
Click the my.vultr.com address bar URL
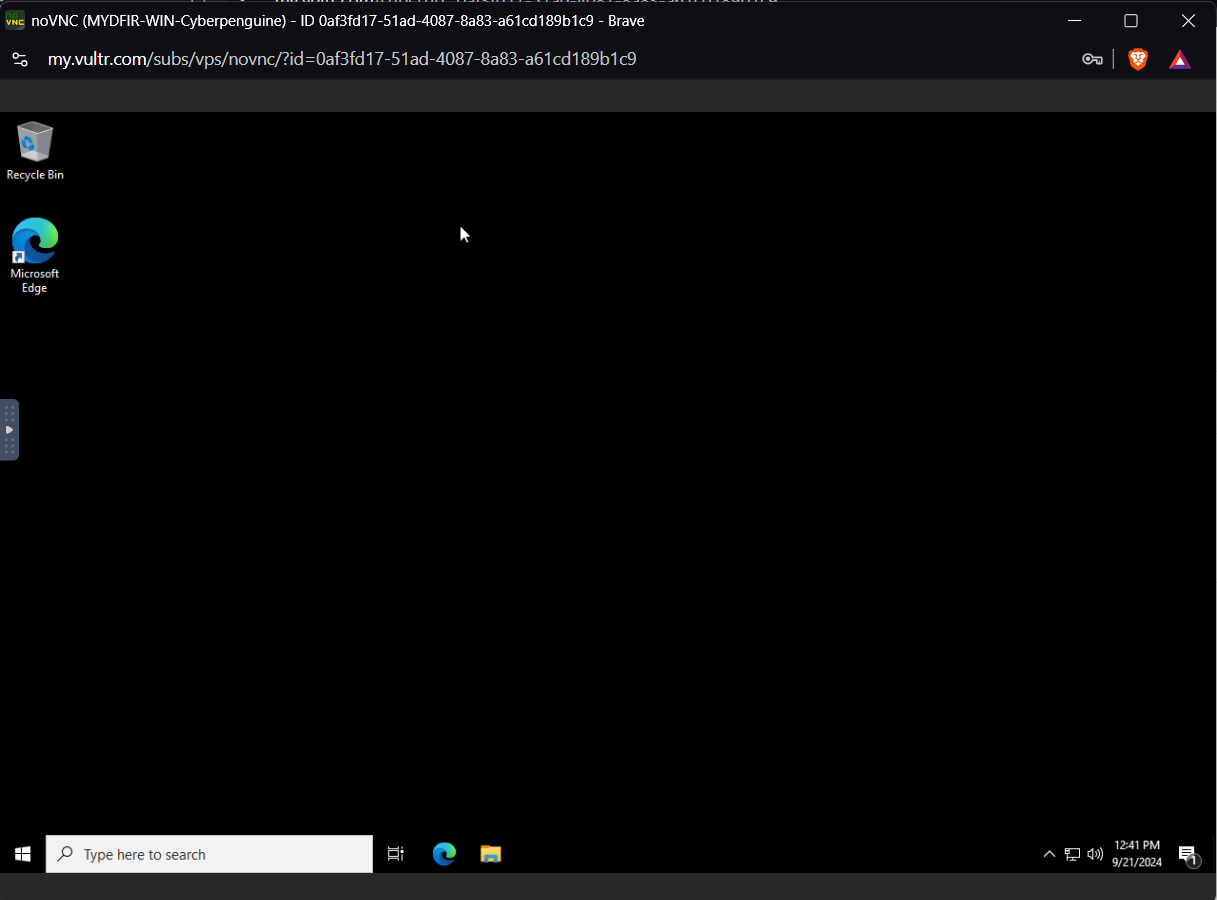point(342,59)
